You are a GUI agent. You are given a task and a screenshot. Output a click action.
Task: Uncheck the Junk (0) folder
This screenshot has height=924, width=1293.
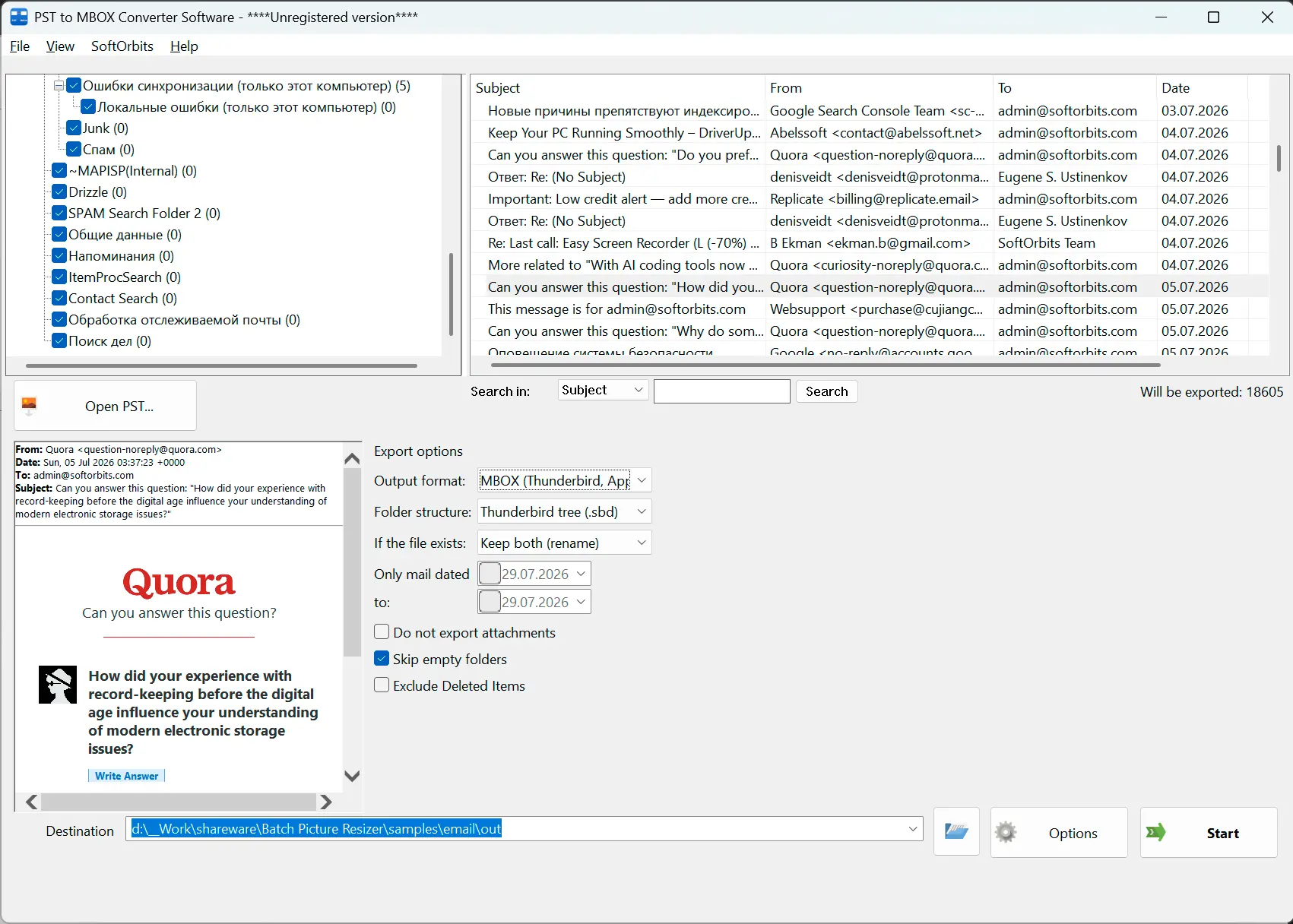point(74,128)
